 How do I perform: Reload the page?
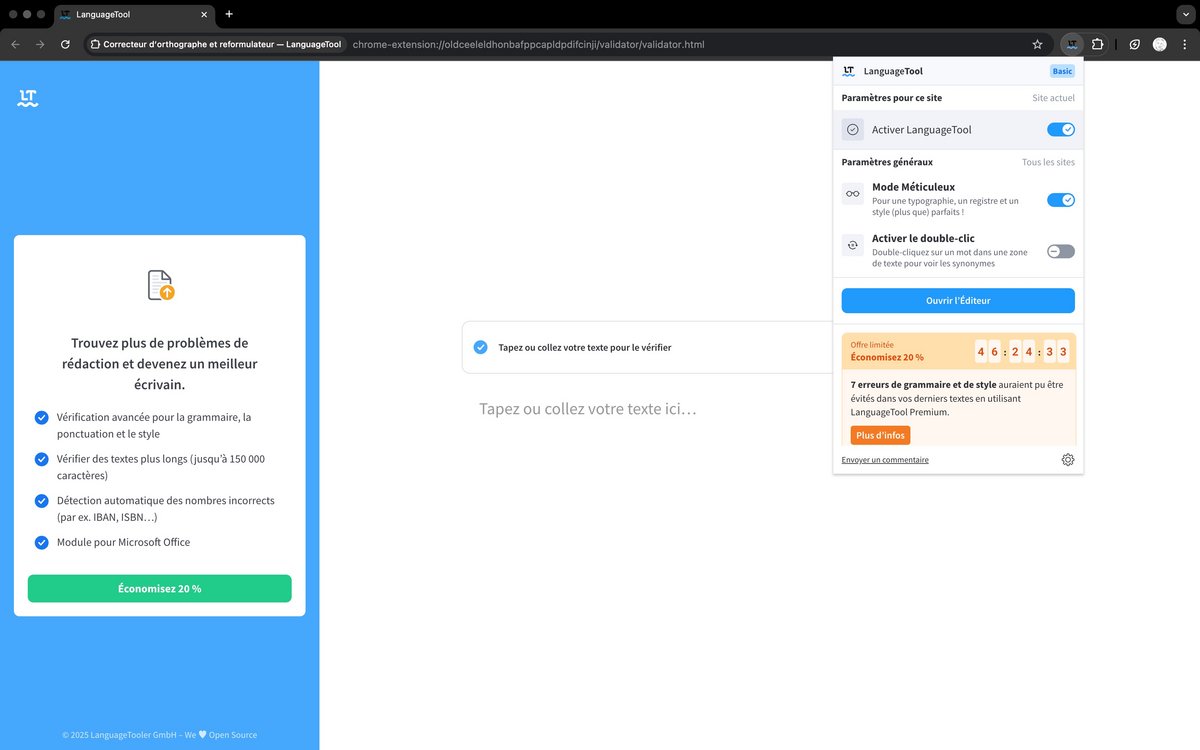point(65,44)
